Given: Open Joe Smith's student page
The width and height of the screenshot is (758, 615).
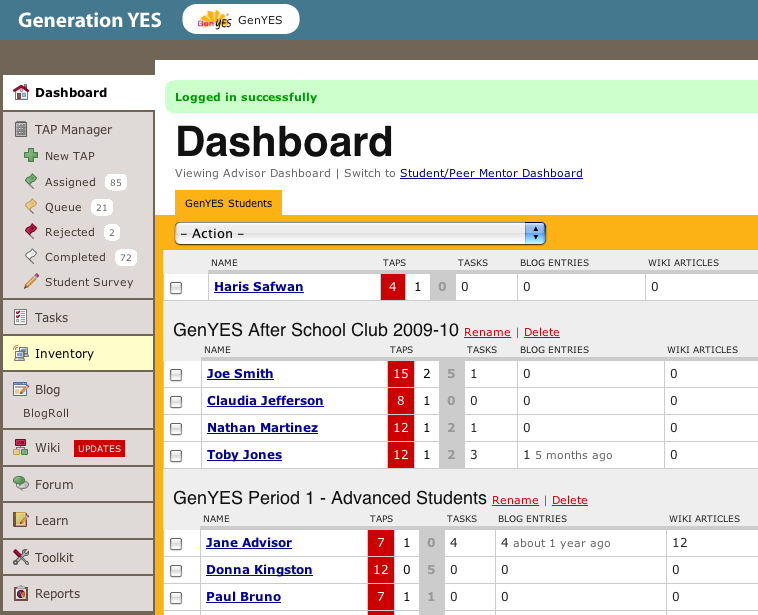Looking at the screenshot, I should [x=240, y=374].
